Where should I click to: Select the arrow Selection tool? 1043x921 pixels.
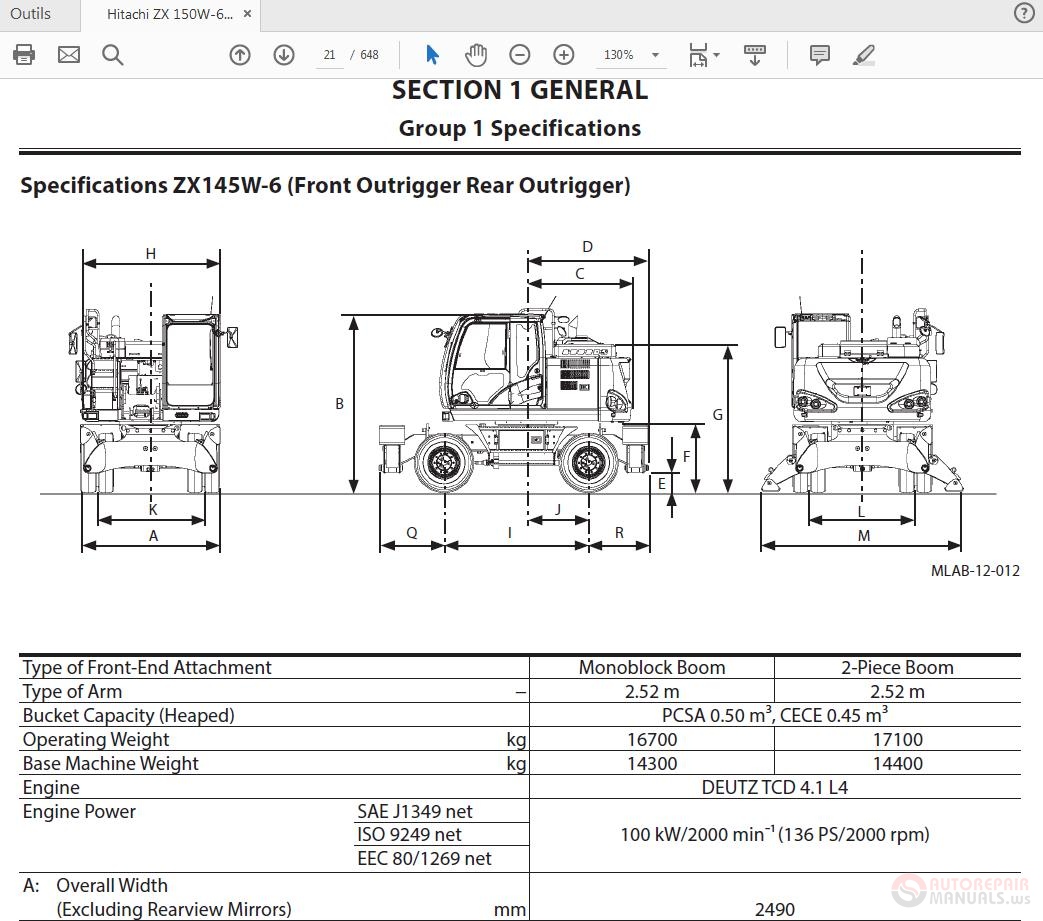pos(432,55)
